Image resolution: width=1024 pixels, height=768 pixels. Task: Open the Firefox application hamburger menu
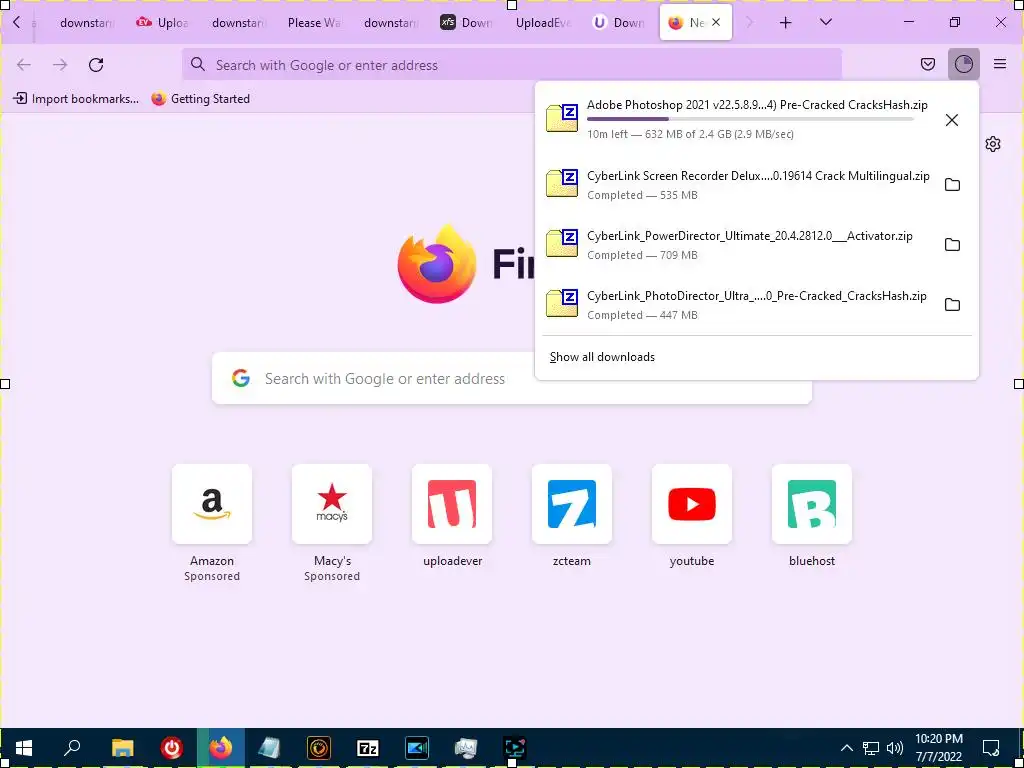tap(999, 64)
